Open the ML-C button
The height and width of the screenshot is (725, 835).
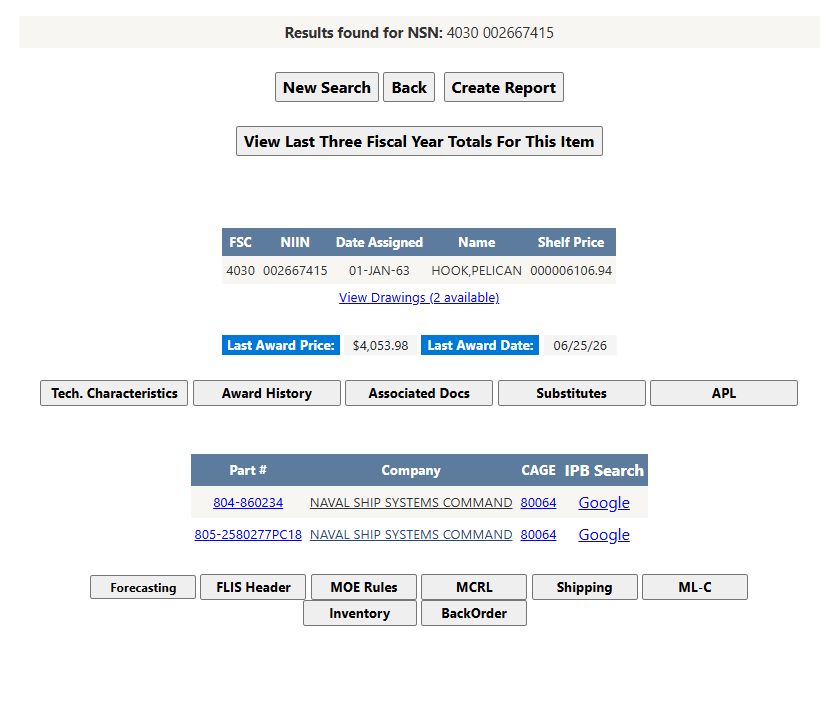click(694, 587)
